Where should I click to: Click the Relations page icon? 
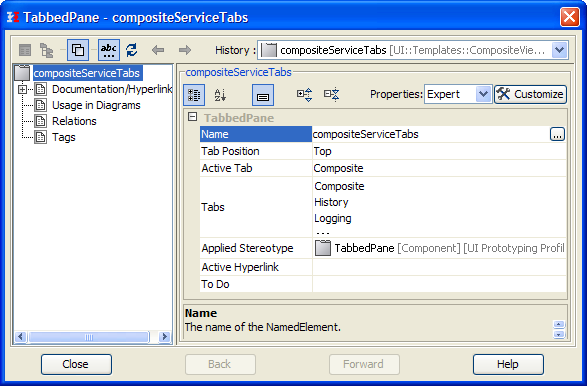pos(40,121)
